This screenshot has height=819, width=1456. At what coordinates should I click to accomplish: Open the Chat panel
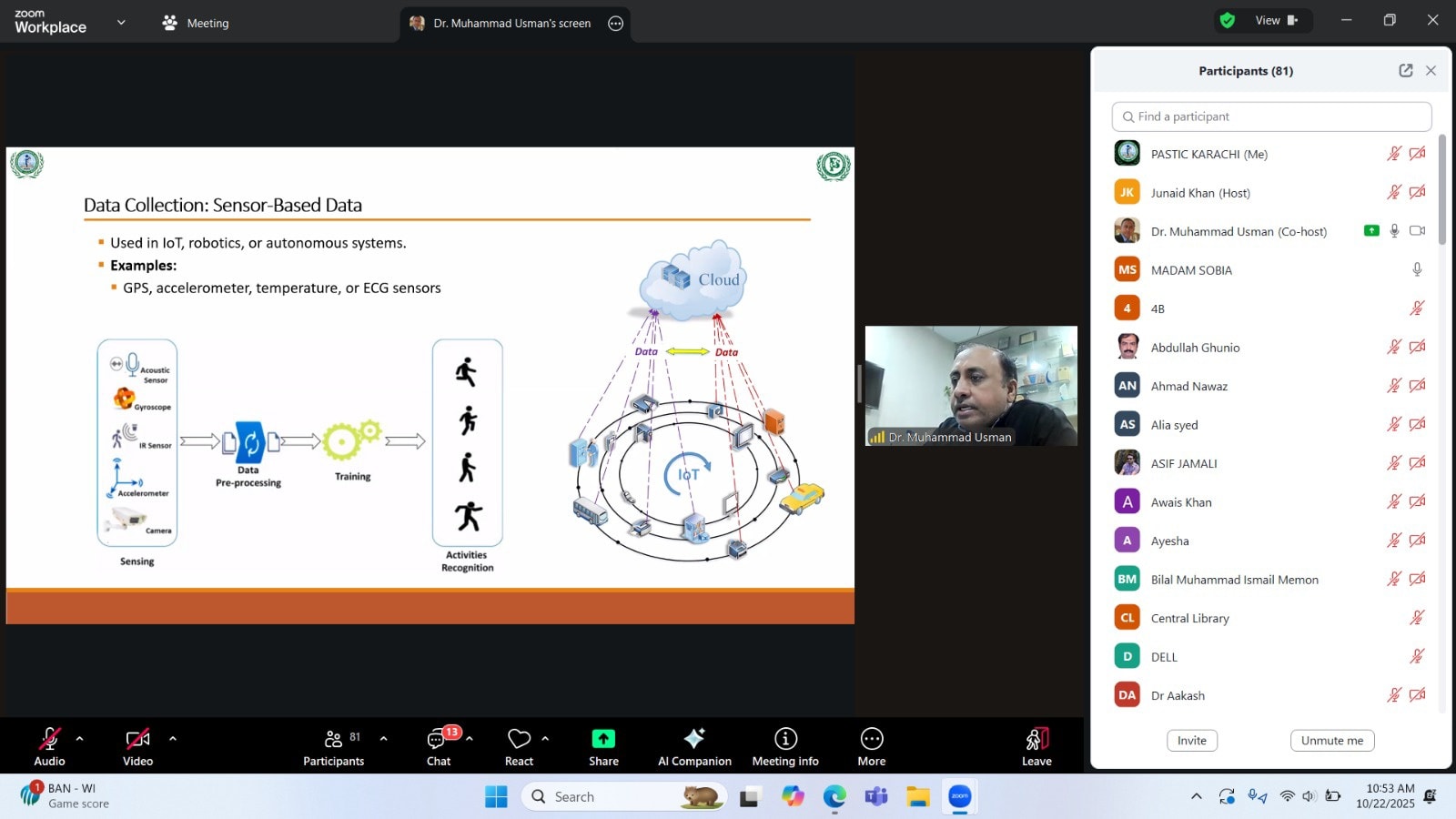tap(439, 746)
